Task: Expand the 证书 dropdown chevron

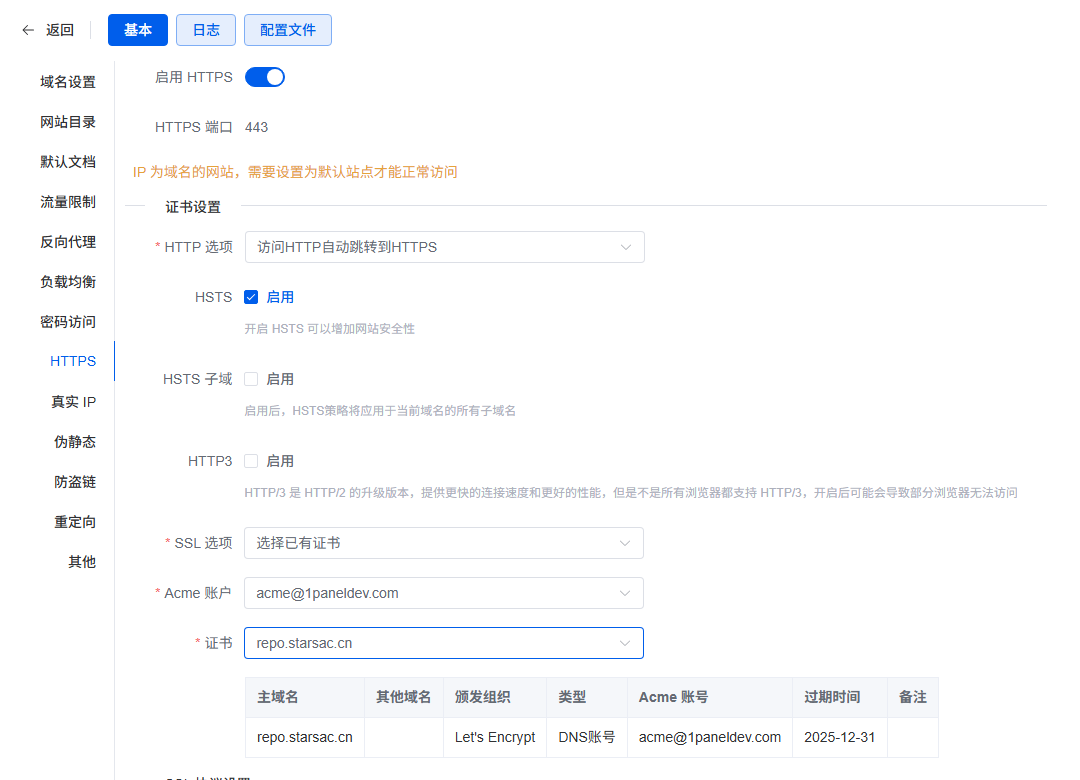Action: tap(625, 643)
